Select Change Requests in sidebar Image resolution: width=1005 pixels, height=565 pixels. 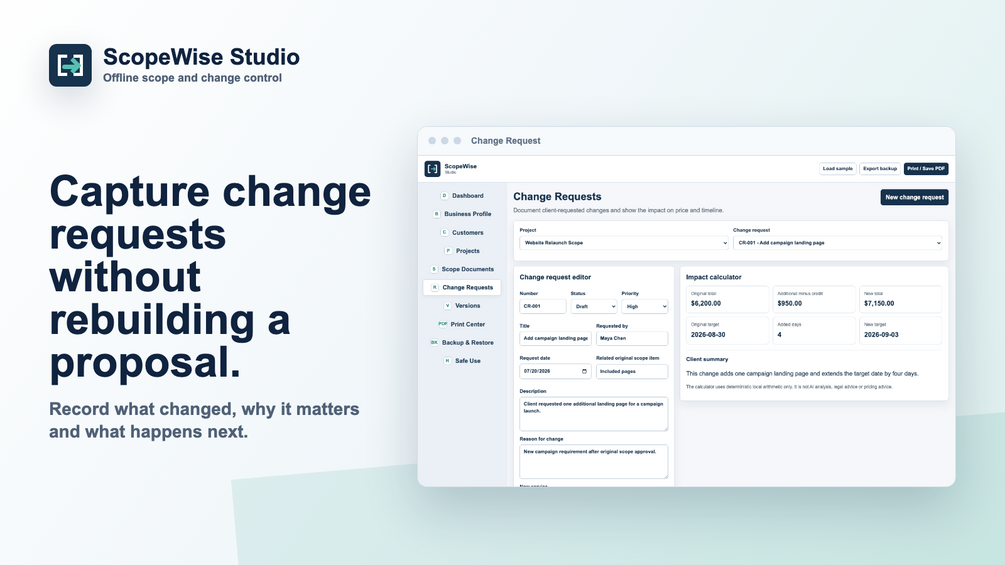[x=462, y=288]
